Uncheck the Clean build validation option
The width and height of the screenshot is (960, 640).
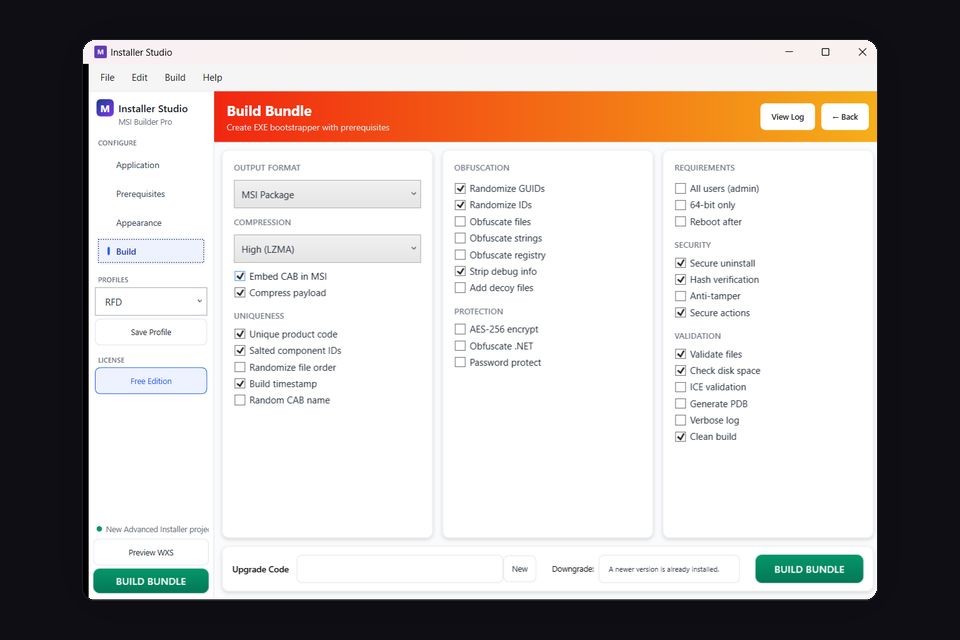(x=680, y=436)
